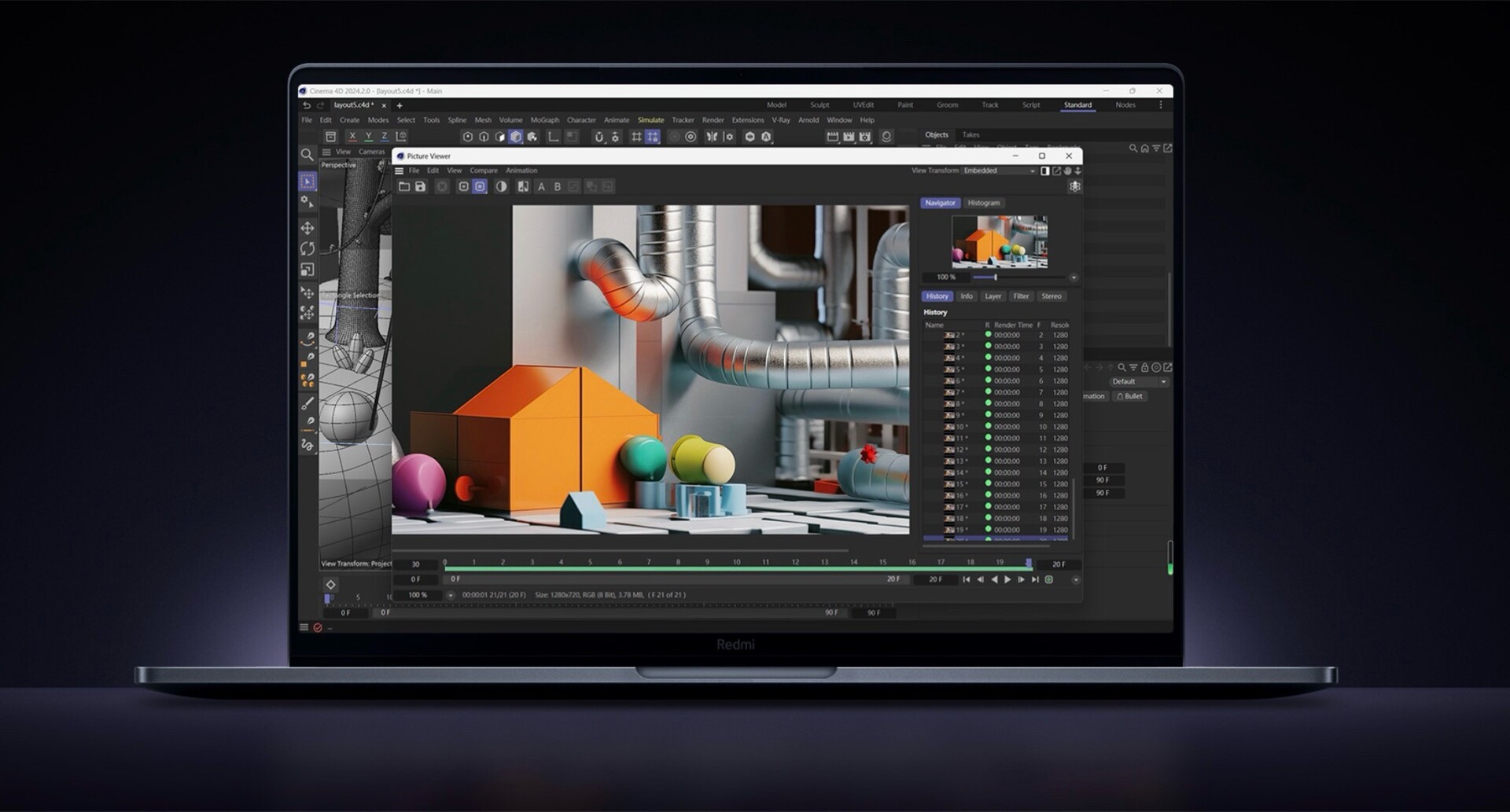Screen dimensions: 1510x812
Task: Play the animation forward in Picture Viewer
Action: [1008, 579]
